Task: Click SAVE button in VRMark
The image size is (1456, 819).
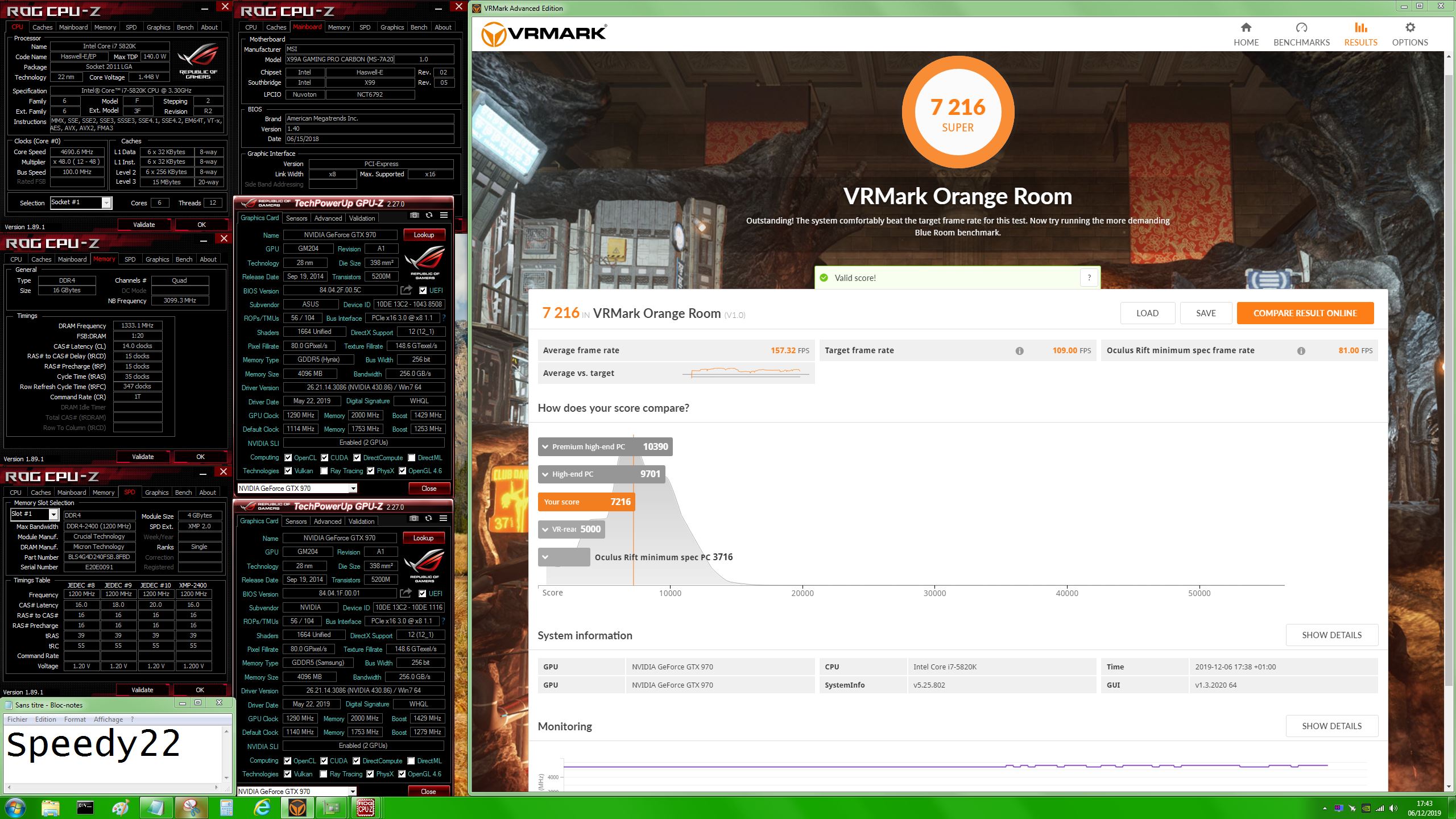Action: (1206, 313)
